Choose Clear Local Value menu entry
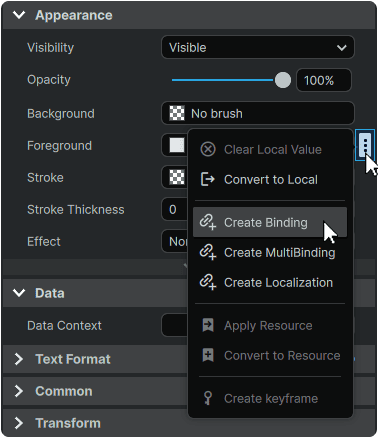Image resolution: width=378 pixels, height=438 pixels. pos(270,149)
